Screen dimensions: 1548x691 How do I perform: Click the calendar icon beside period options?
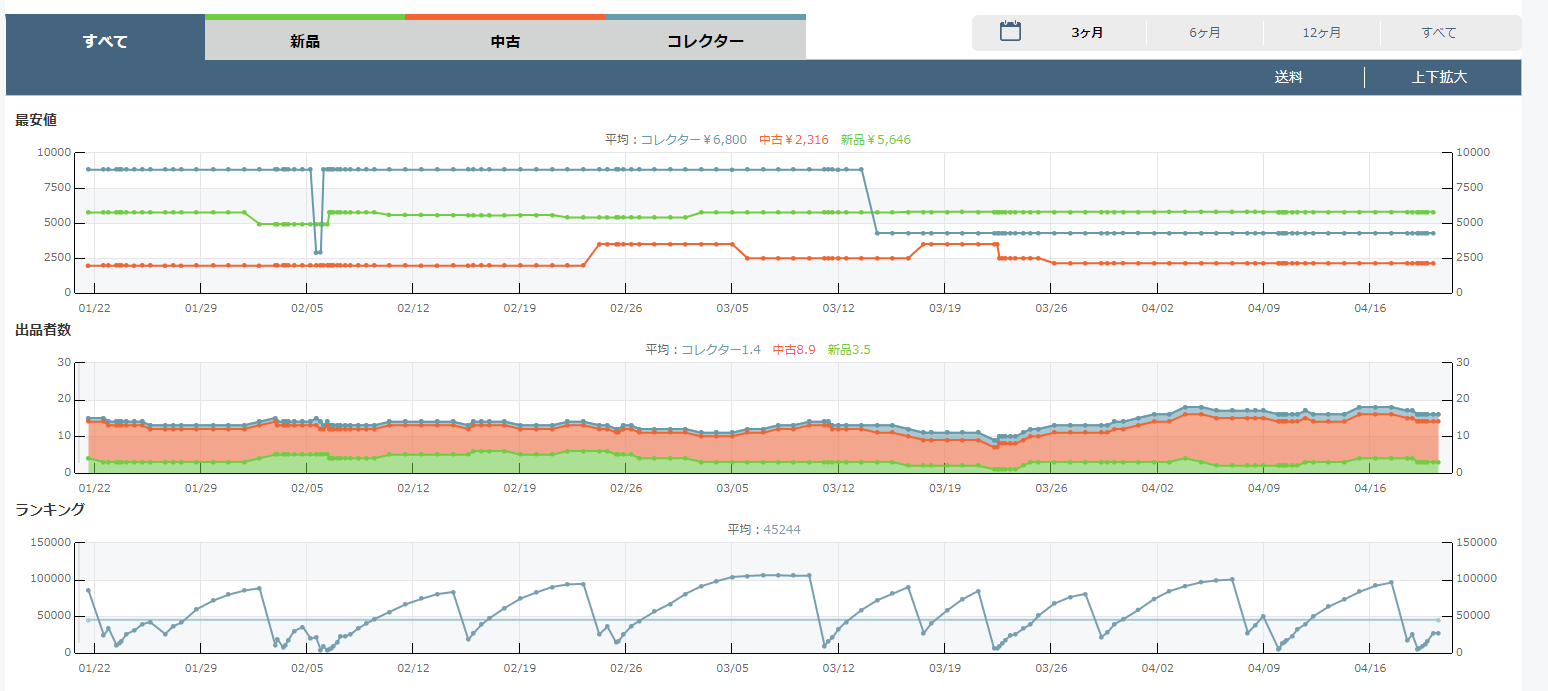click(1010, 32)
